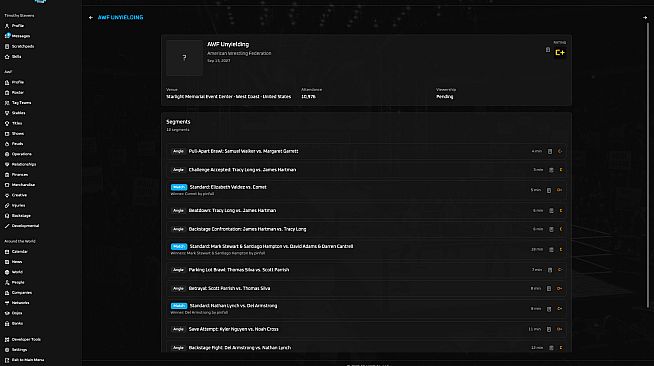Open Parking Lot Brawl: Thomas Silva vs. Scott Parrish
Image resolution: width=654 pixels, height=366 pixels.
click(x=366, y=270)
